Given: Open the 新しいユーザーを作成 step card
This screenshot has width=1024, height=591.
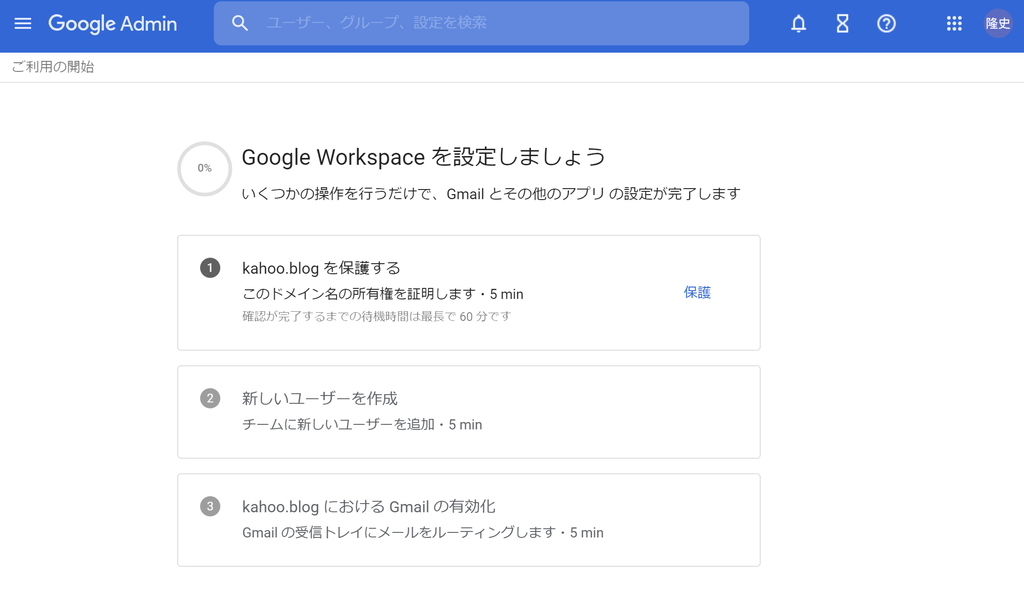Looking at the screenshot, I should [469, 412].
